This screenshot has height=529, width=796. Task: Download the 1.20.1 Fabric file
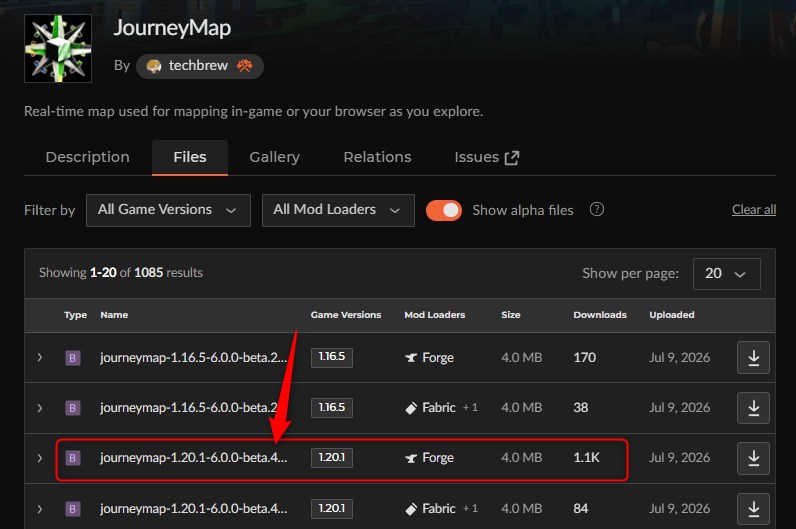point(753,509)
